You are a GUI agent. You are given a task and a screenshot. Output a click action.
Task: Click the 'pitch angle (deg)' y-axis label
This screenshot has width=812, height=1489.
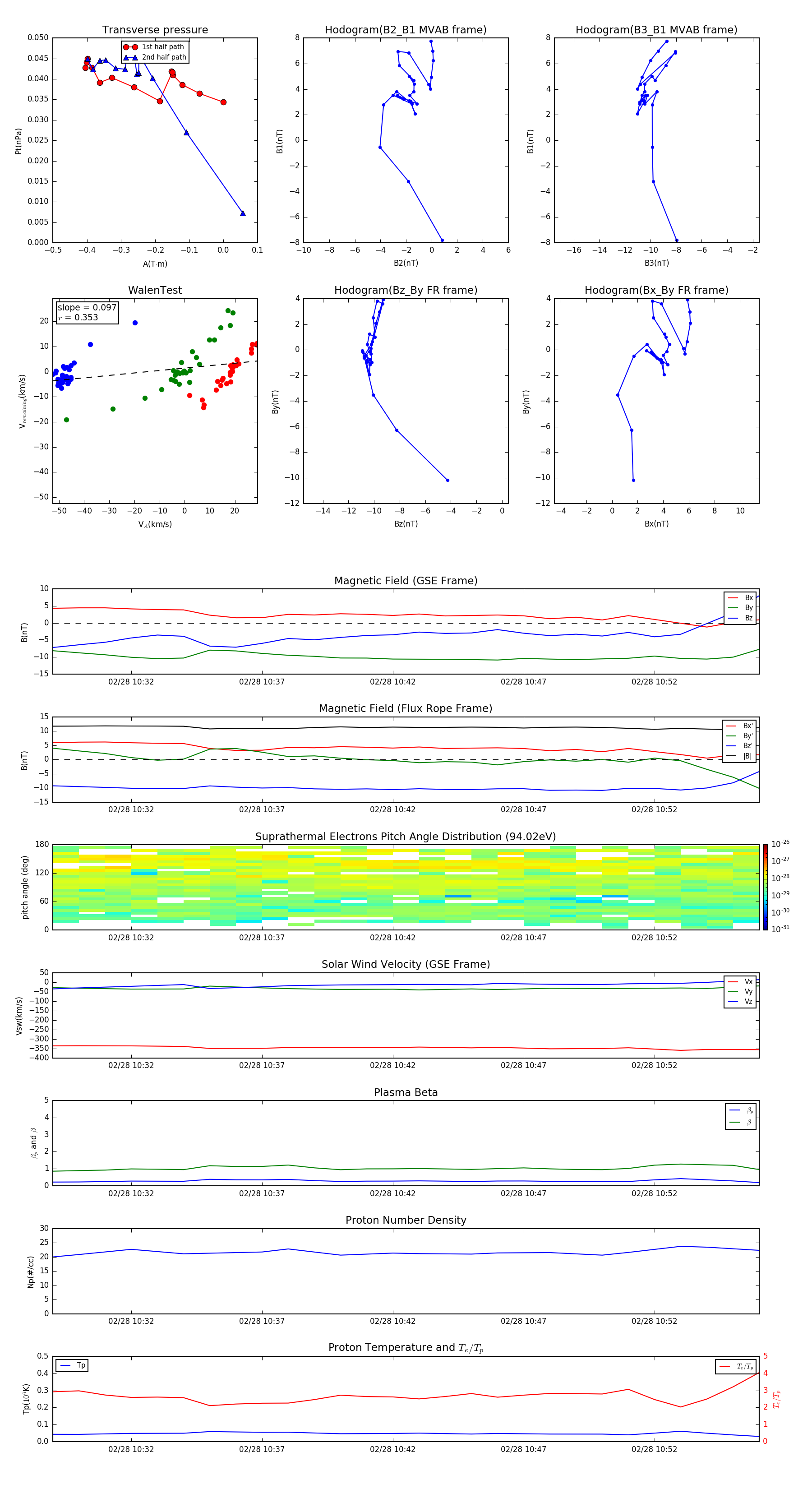(x=25, y=887)
